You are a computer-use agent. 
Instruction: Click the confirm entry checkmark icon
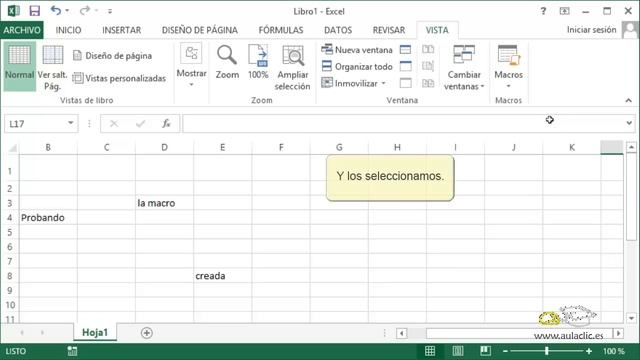[x=140, y=123]
